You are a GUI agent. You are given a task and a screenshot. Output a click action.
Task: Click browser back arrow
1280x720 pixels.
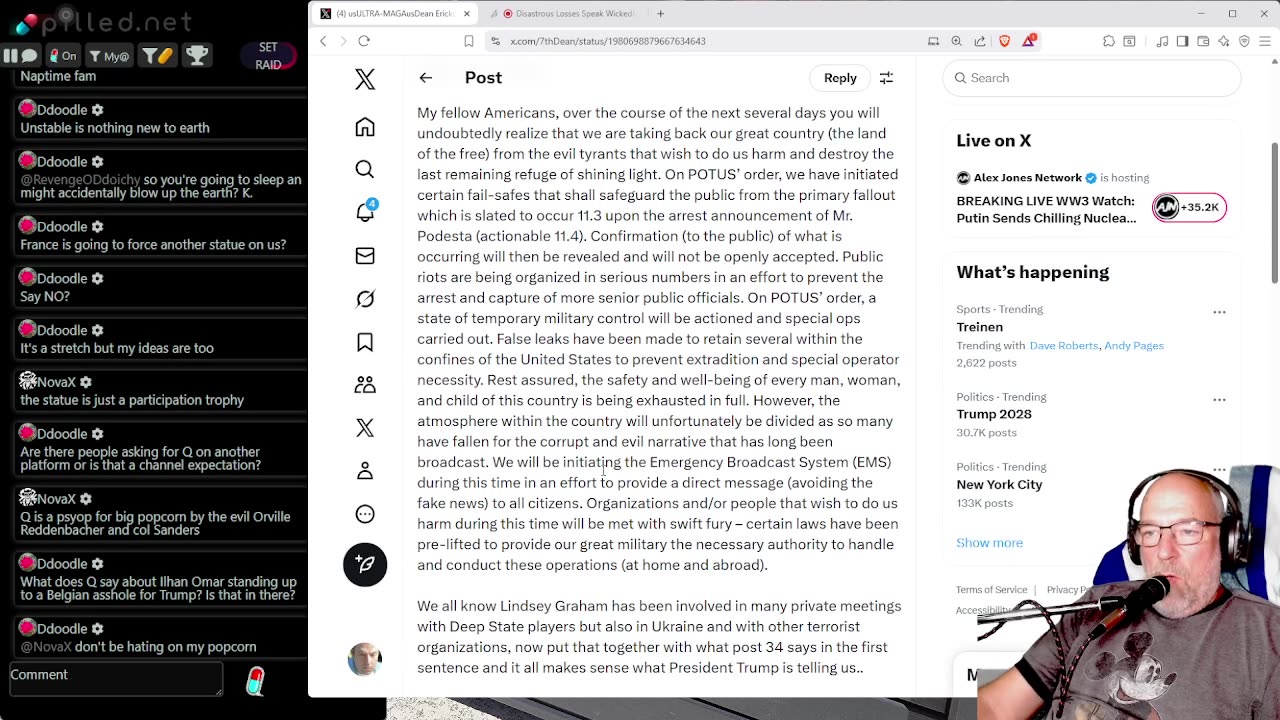(323, 41)
